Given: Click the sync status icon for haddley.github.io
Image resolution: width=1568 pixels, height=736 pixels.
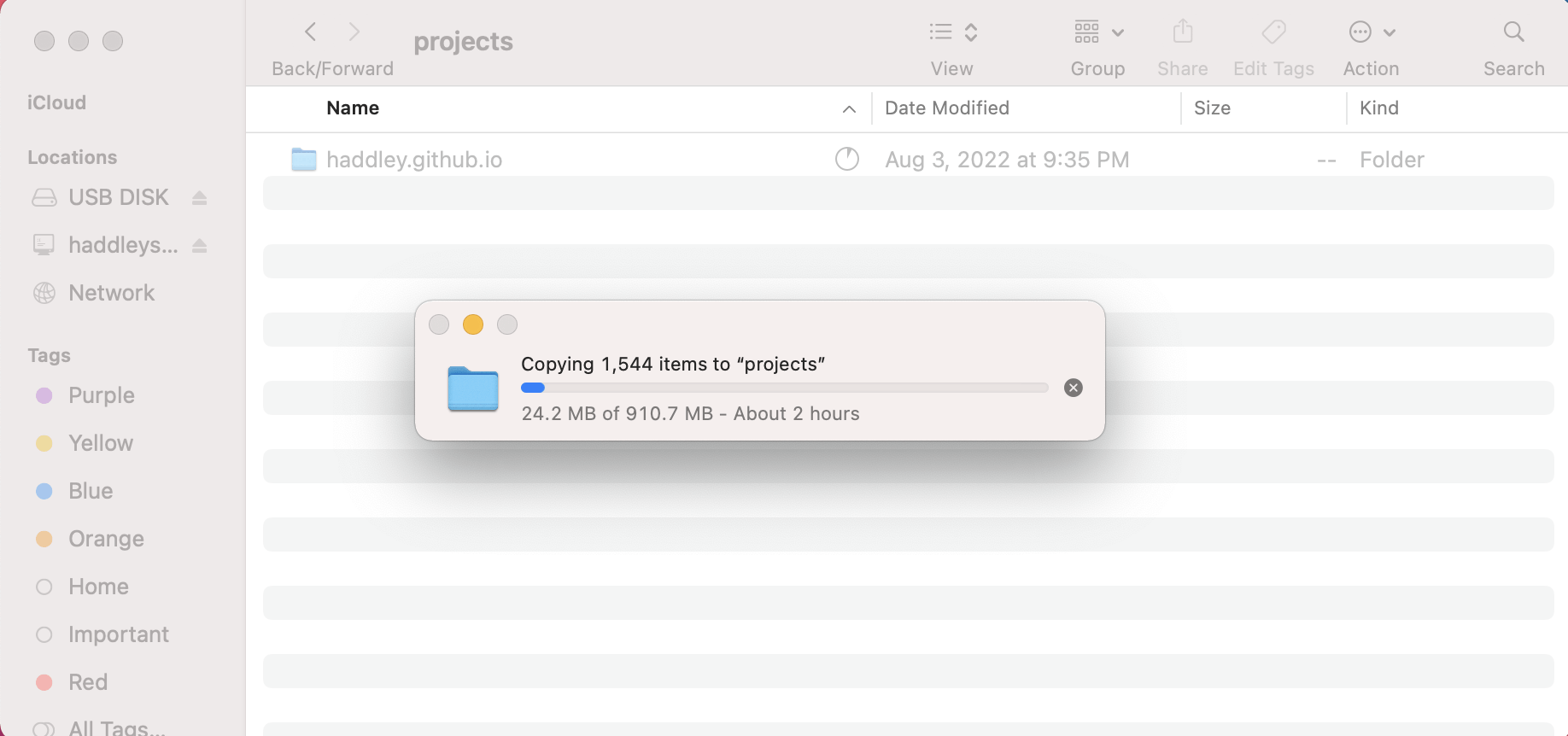Looking at the screenshot, I should tap(846, 159).
